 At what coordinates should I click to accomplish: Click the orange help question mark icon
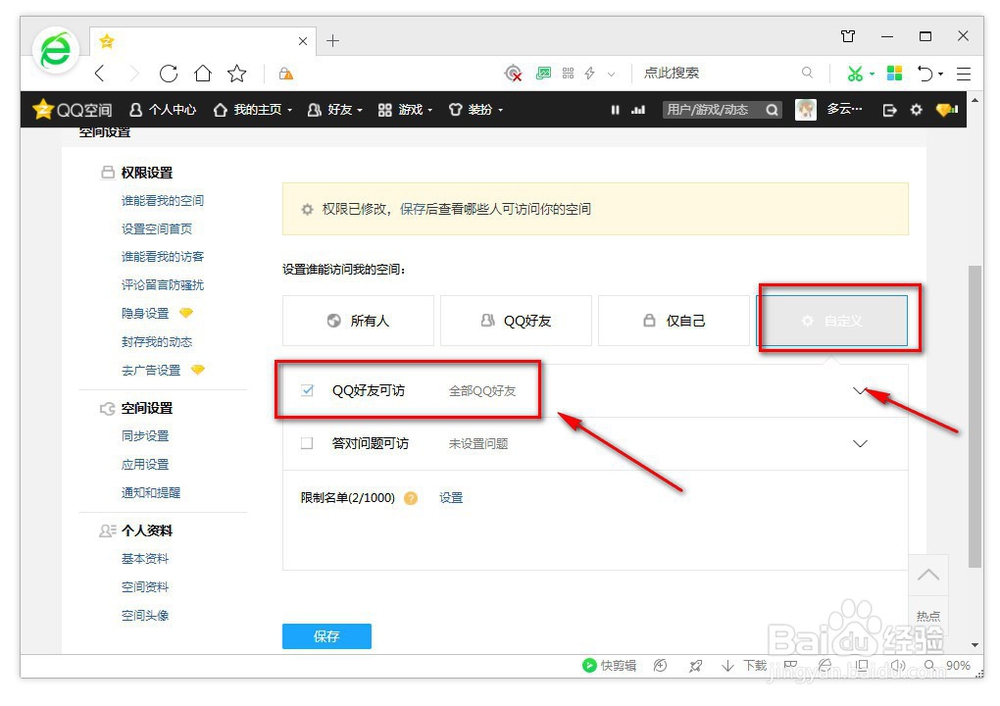point(411,498)
